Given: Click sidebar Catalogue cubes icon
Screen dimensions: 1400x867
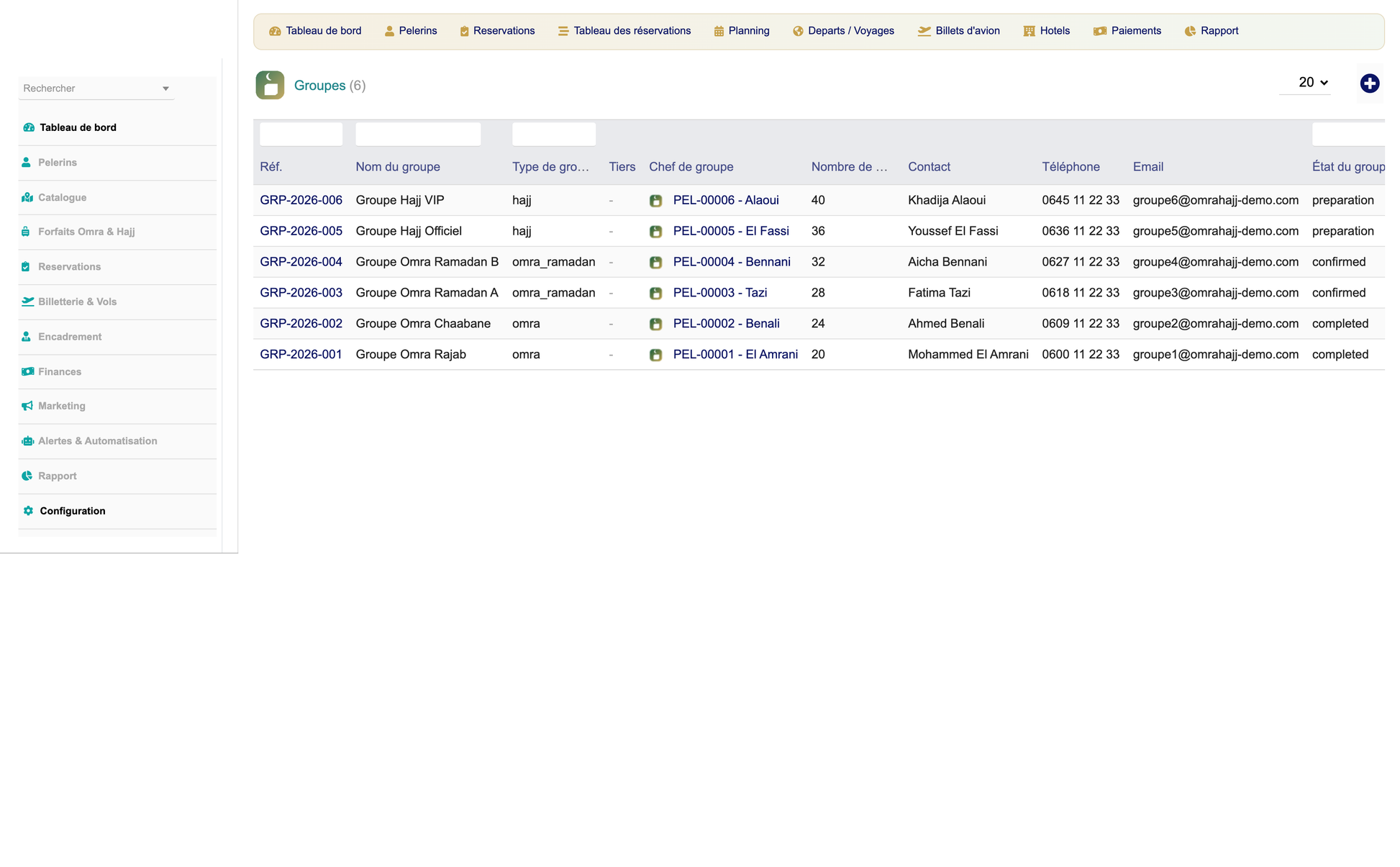Looking at the screenshot, I should (x=27, y=197).
